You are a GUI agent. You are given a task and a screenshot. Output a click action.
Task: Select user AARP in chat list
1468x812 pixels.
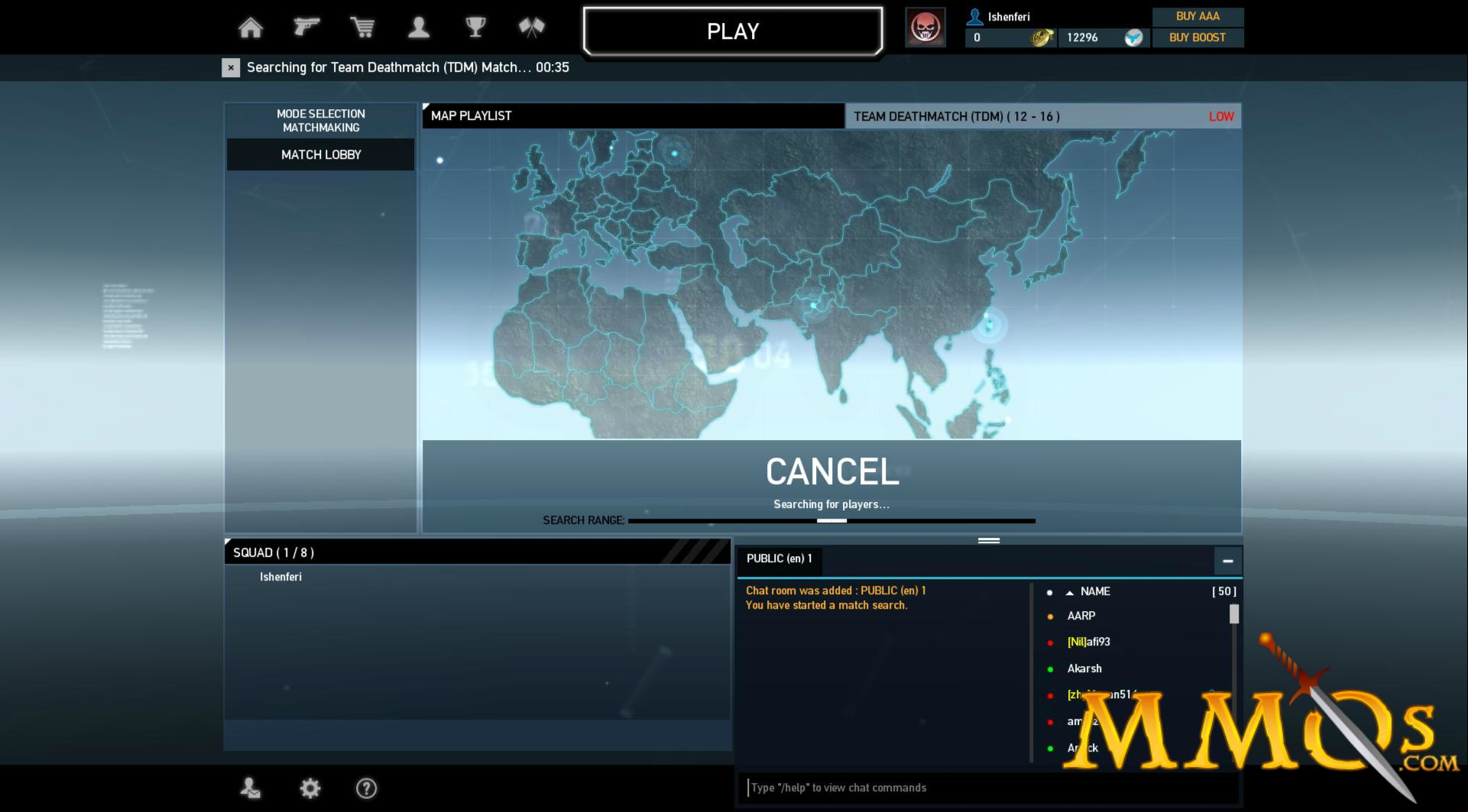click(1081, 616)
